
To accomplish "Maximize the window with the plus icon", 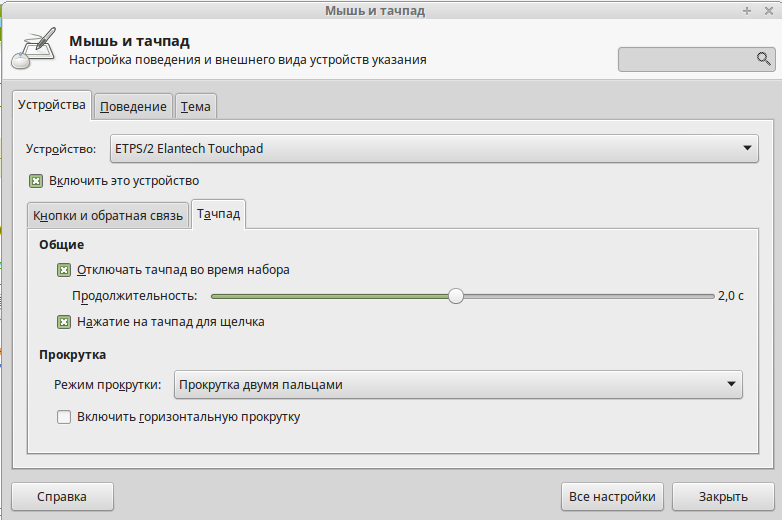I will [x=747, y=11].
